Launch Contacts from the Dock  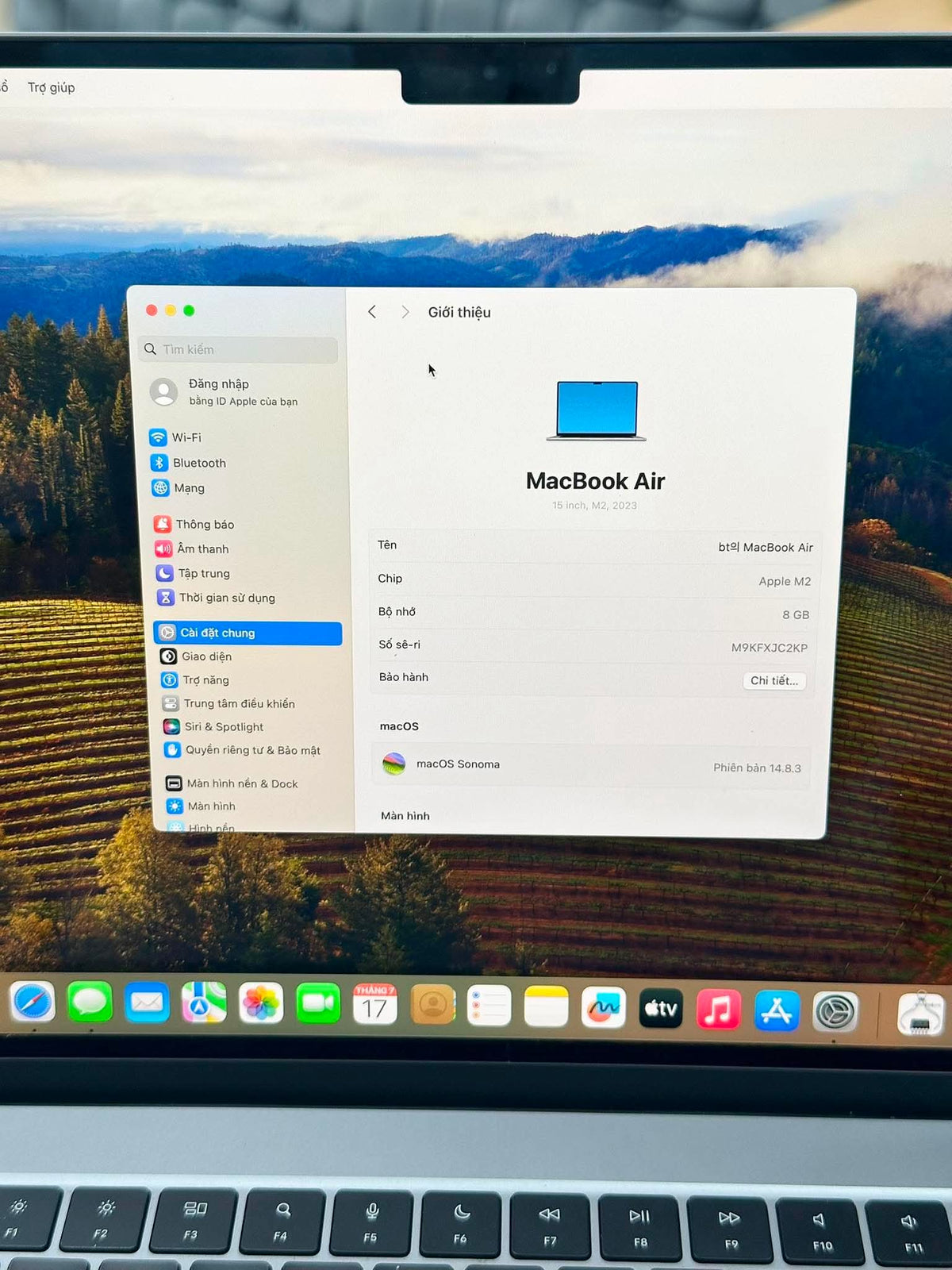pyautogui.click(x=433, y=1005)
